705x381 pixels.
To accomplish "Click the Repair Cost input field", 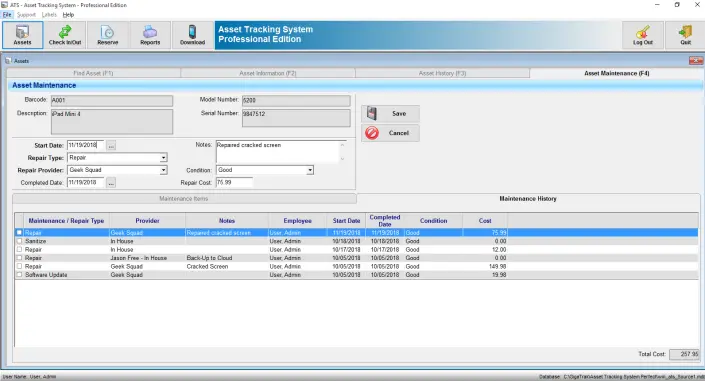I will (234, 183).
